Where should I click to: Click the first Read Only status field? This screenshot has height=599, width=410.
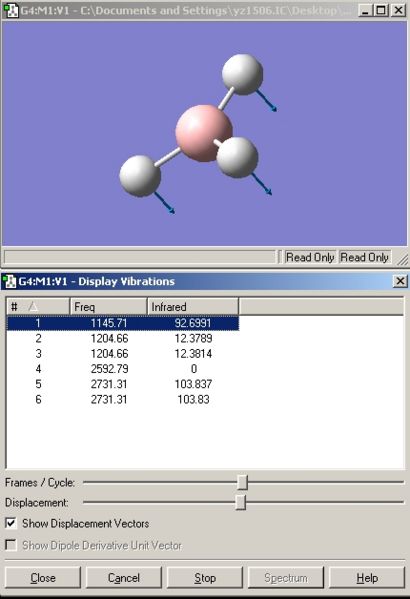pyautogui.click(x=310, y=257)
